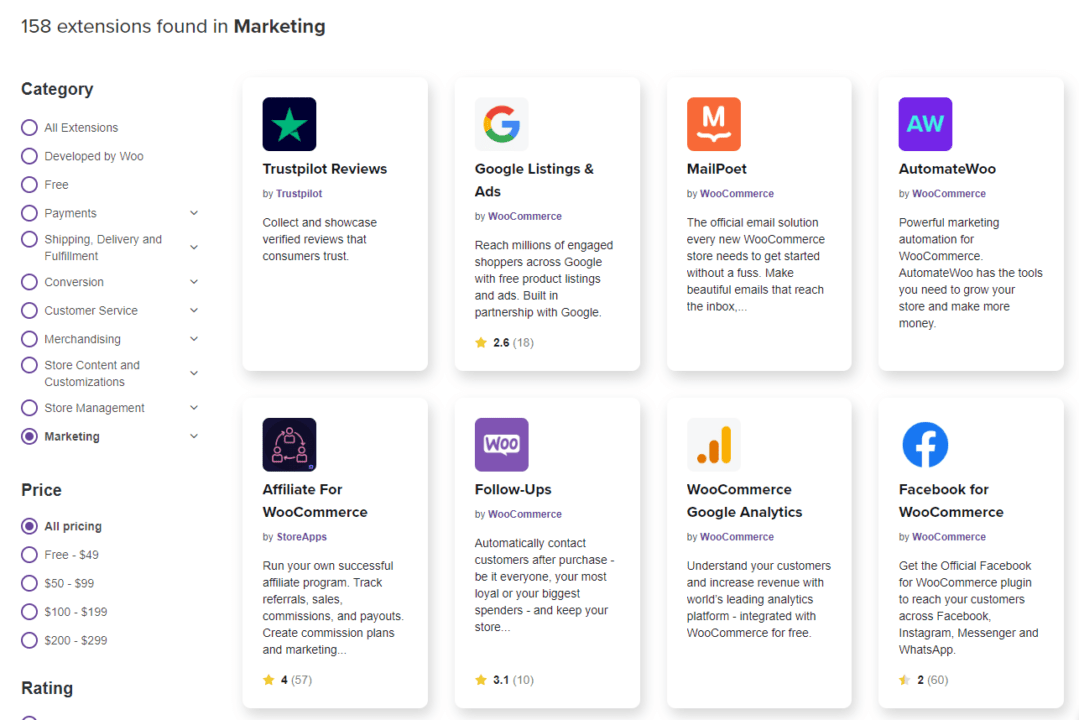Select the Follow-Ups Woo icon
Screen dimensions: 1079x720
coord(501,444)
